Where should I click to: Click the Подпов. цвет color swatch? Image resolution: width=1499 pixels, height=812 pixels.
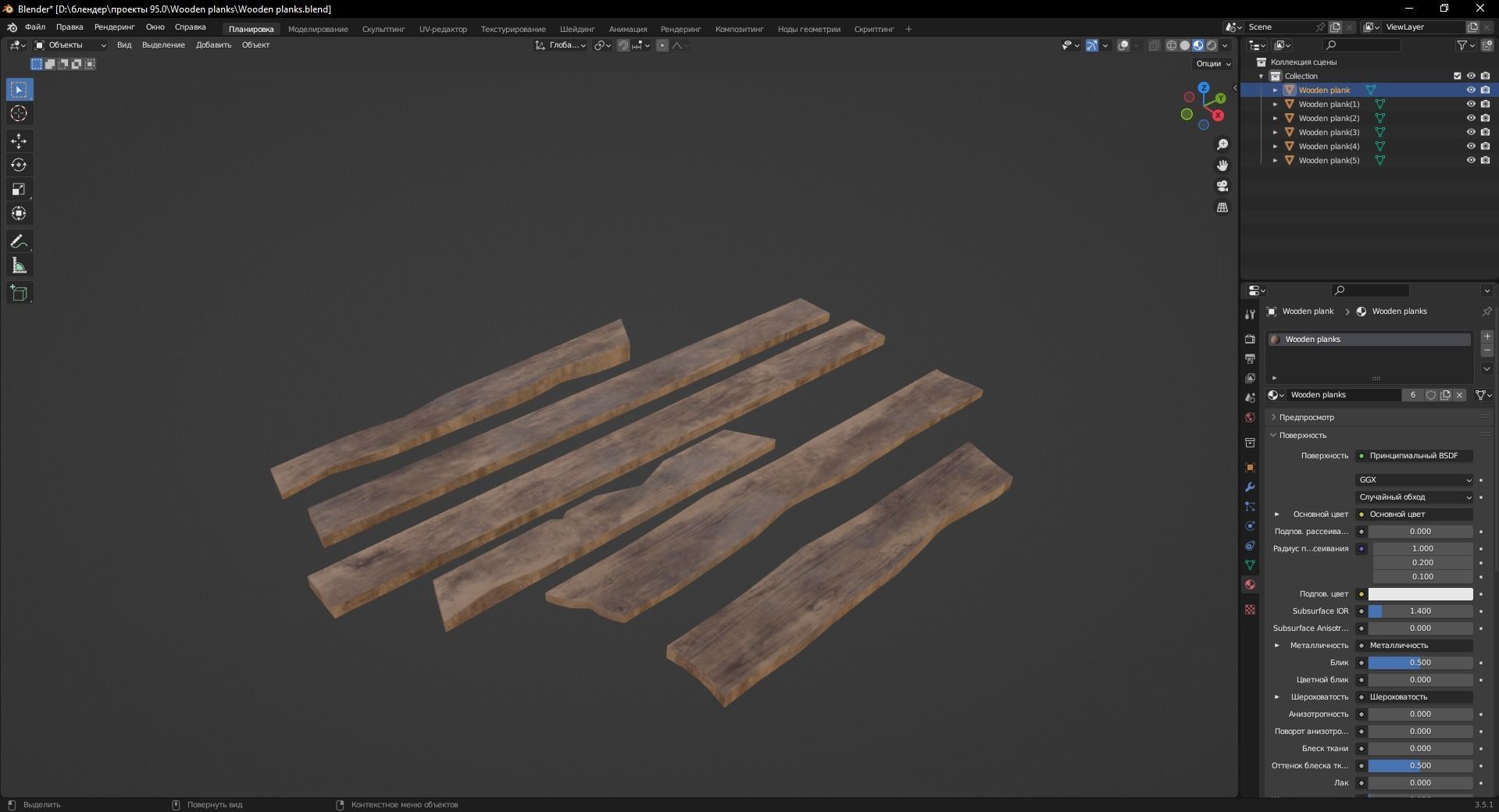(x=1419, y=594)
